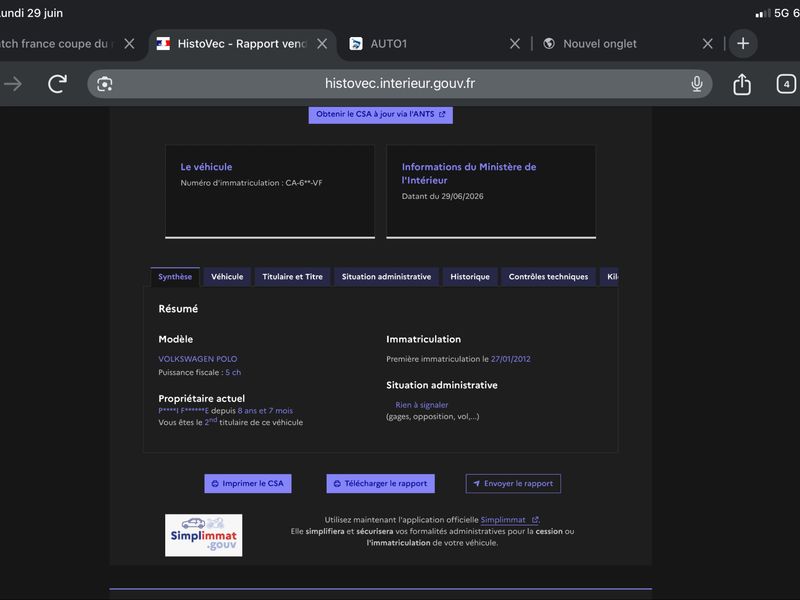Open a new tab with the plus button
800x600 pixels.
[743, 44]
